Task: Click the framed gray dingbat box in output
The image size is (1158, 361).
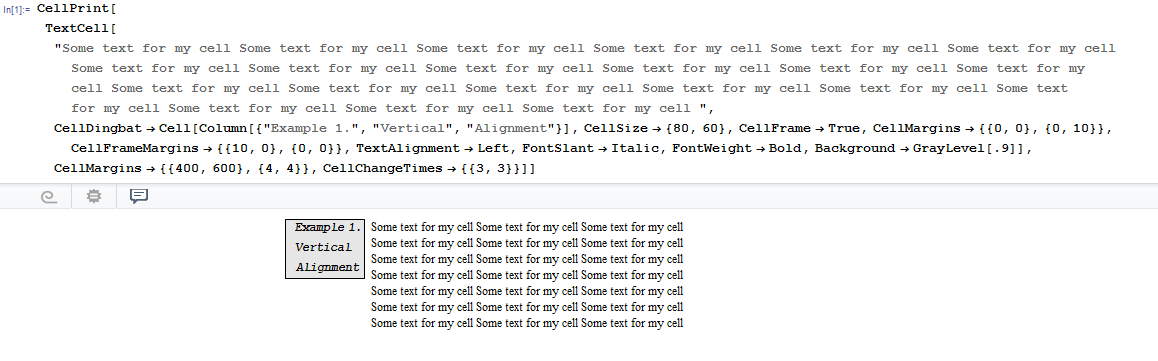Action: point(326,248)
